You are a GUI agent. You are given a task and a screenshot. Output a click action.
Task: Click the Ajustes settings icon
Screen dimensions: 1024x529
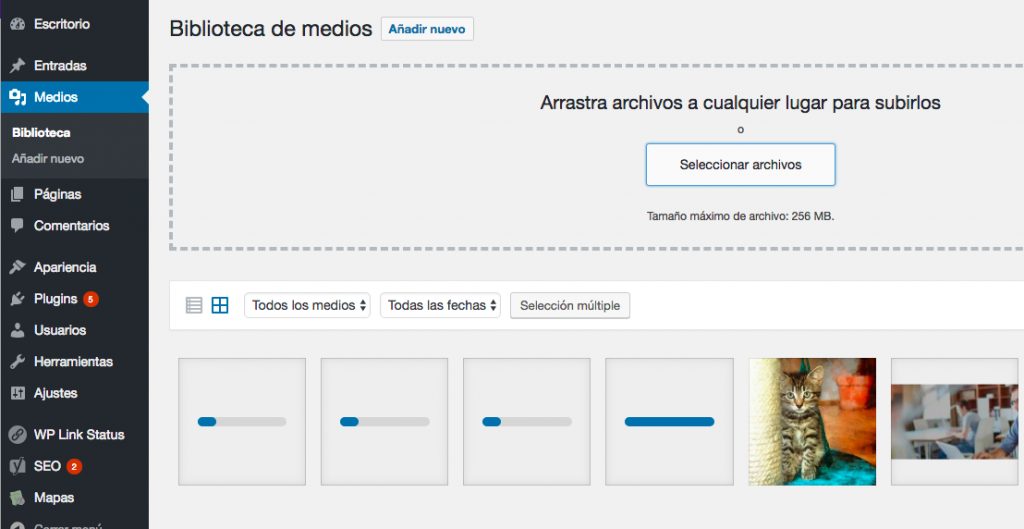18,393
